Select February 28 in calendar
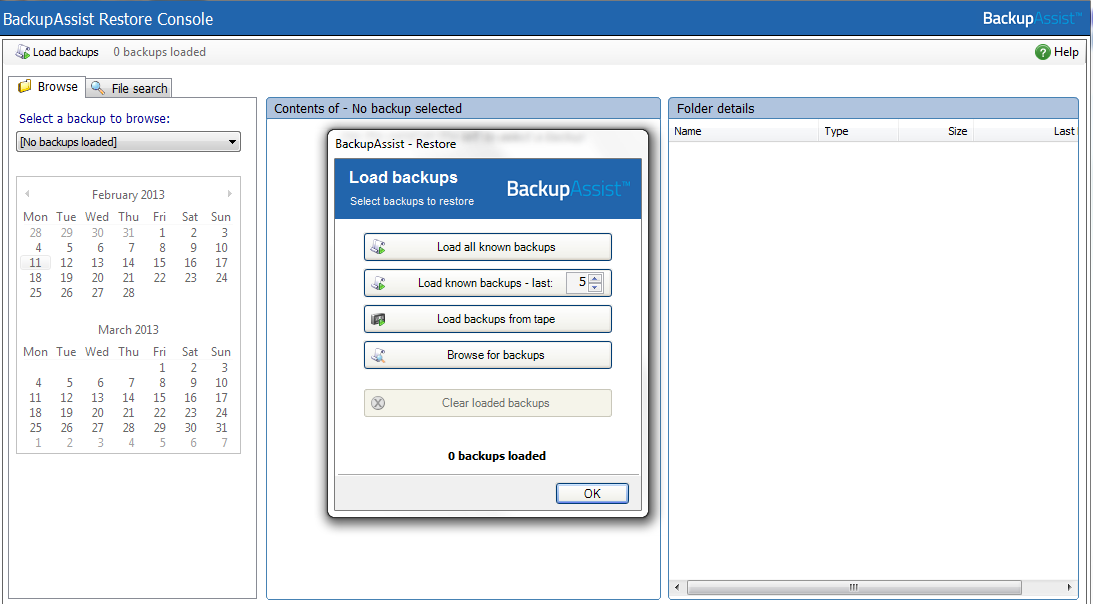The height and width of the screenshot is (604, 1093). tap(128, 293)
